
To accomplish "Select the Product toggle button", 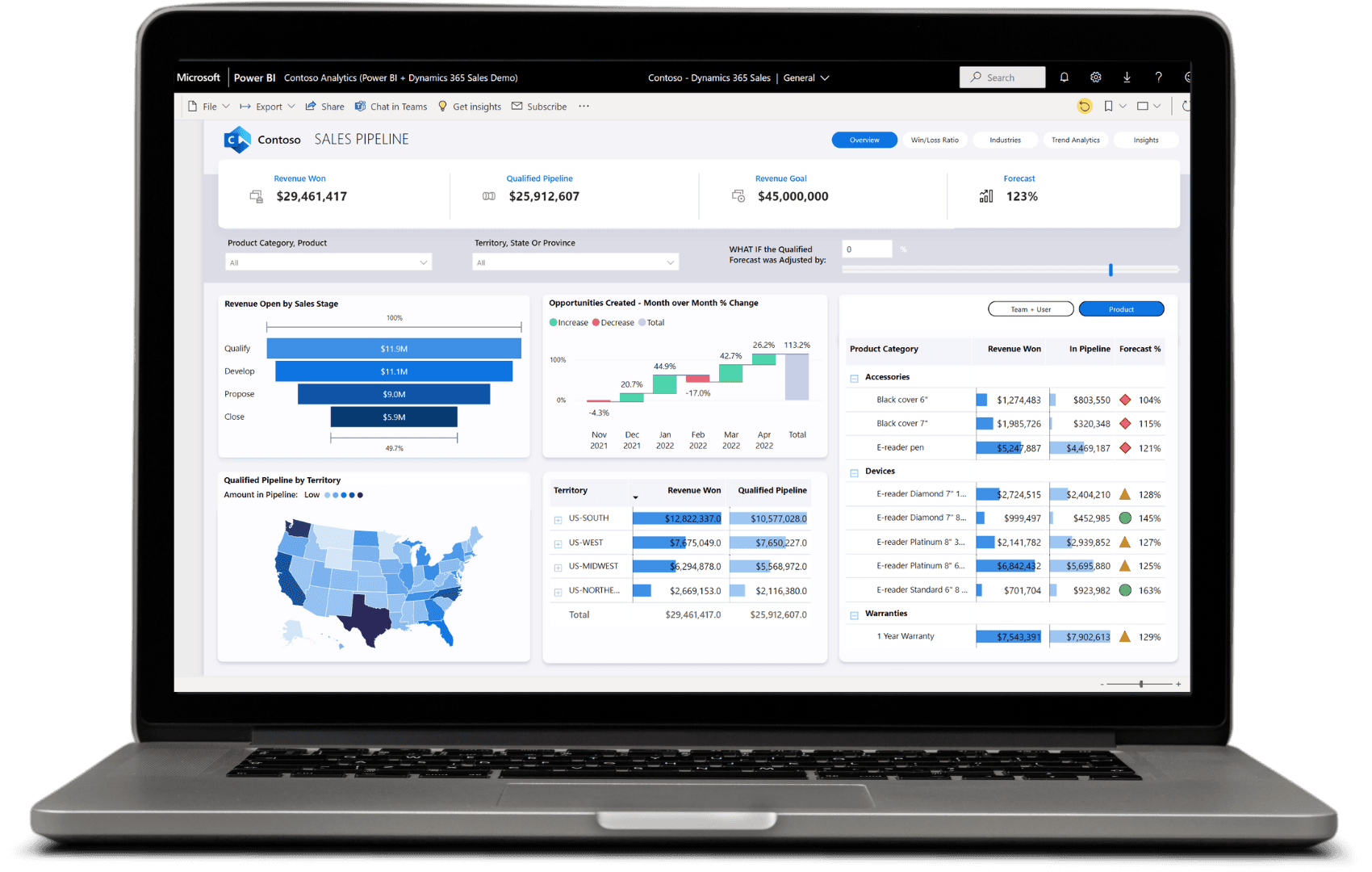I will 1121,309.
